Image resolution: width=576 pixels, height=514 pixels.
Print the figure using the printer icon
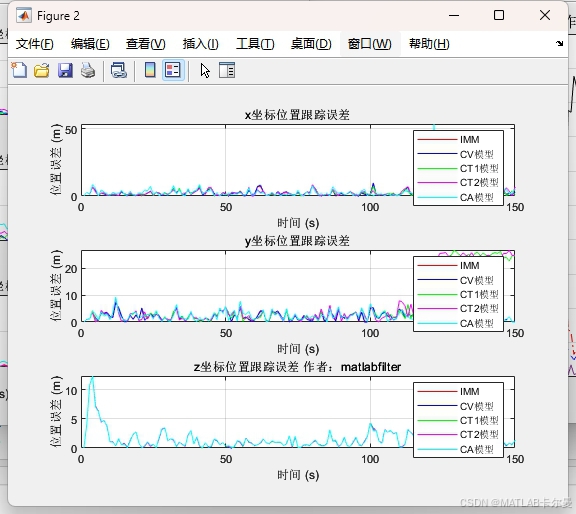[x=88, y=70]
